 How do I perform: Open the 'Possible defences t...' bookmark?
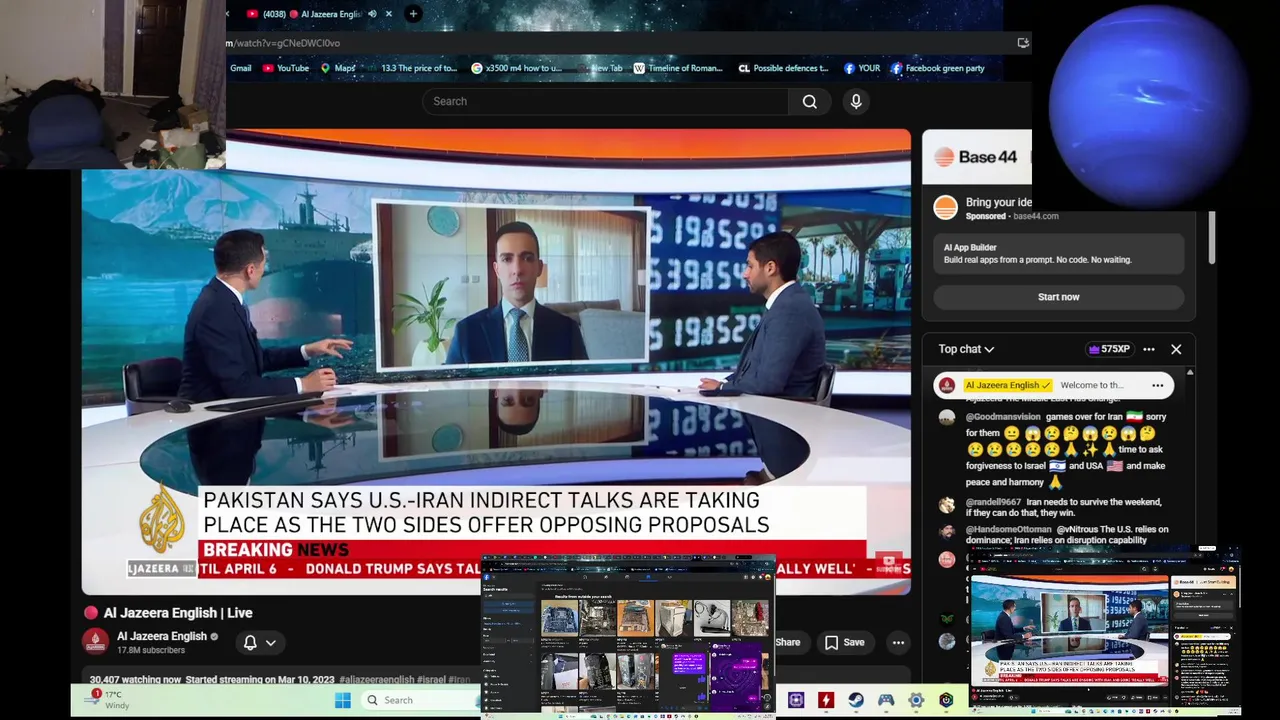coord(783,68)
